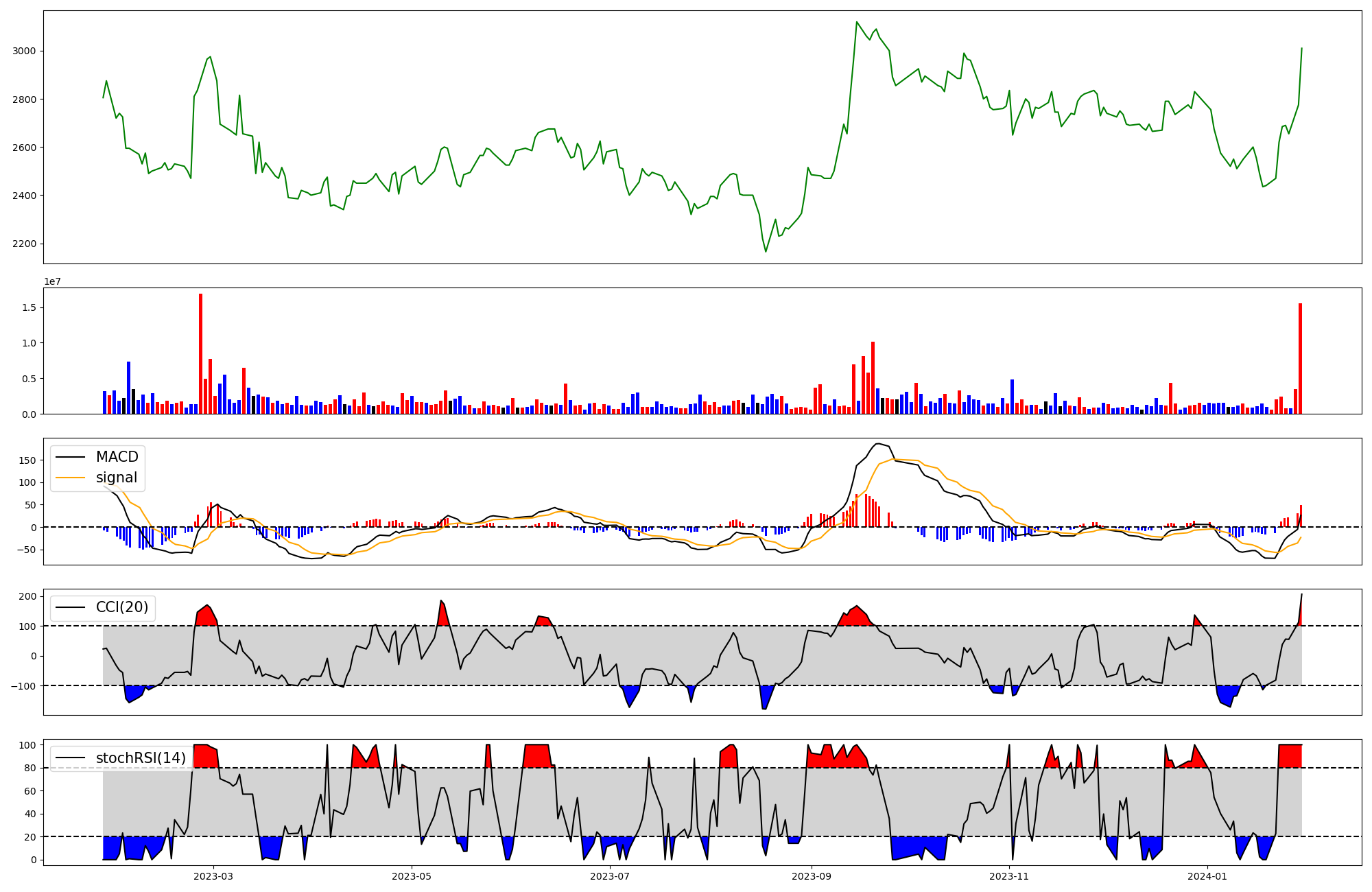Click the 2023-03 x-axis date label
1372x892 pixels.
tap(213, 876)
